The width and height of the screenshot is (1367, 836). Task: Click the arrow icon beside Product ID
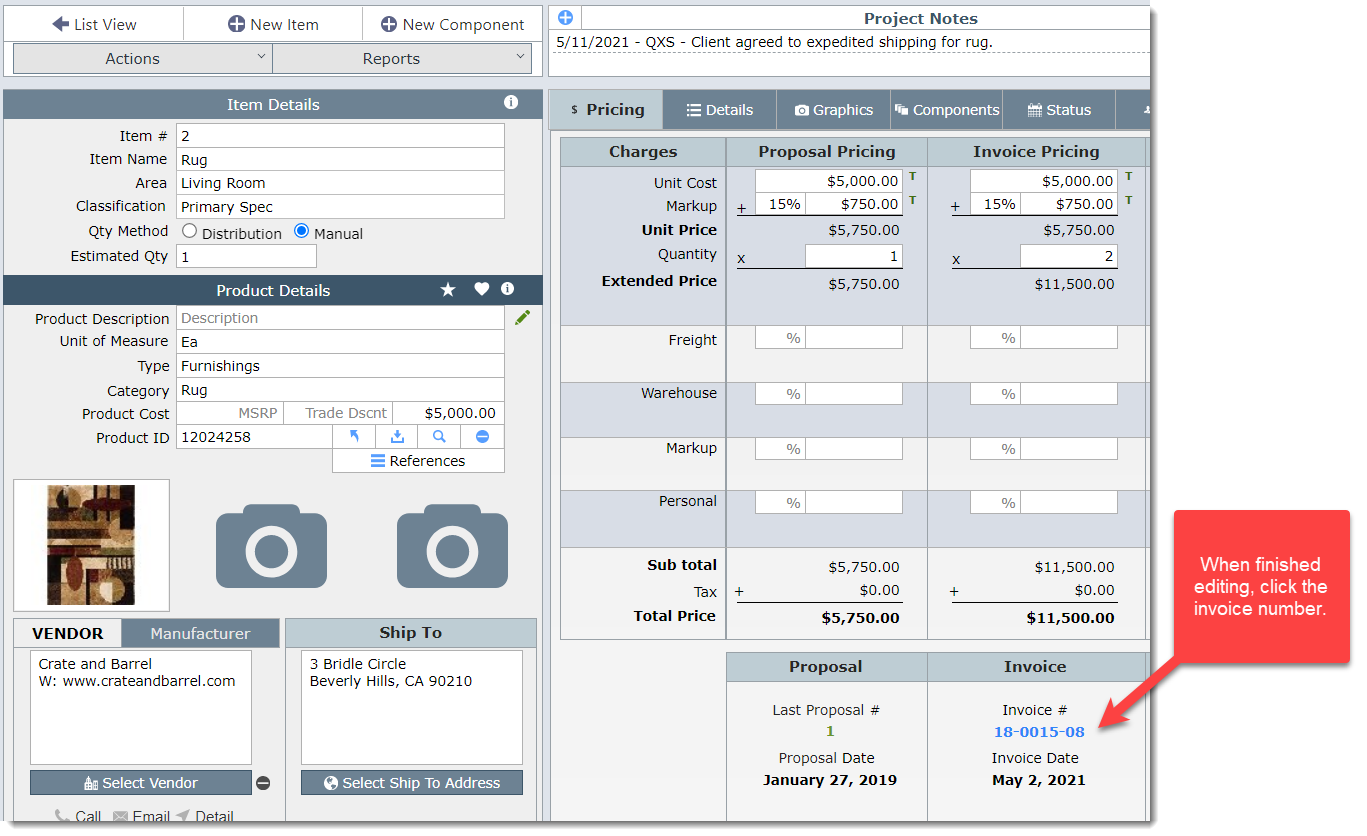[354, 437]
